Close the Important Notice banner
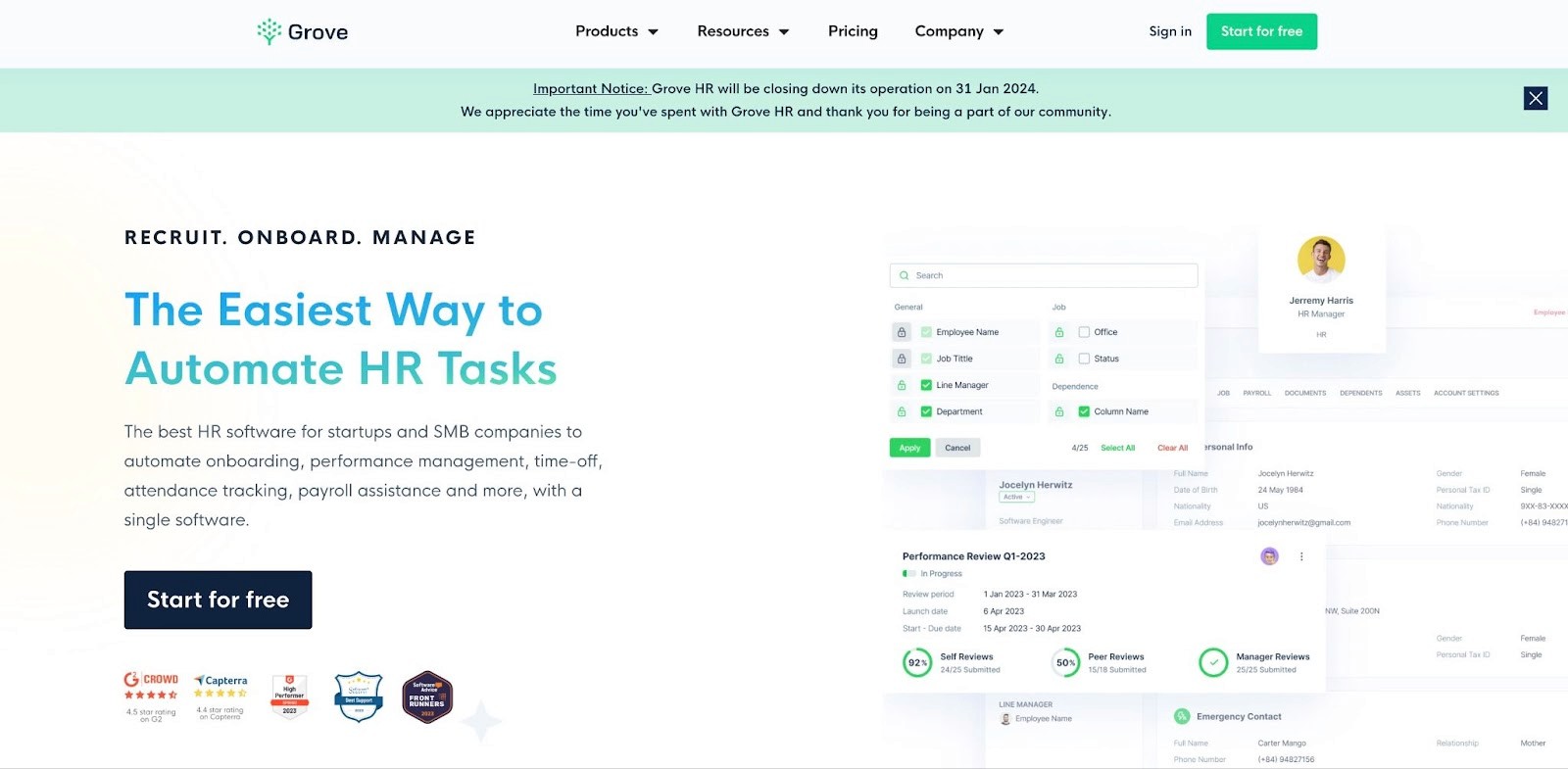The height and width of the screenshot is (769, 1568). click(1536, 98)
